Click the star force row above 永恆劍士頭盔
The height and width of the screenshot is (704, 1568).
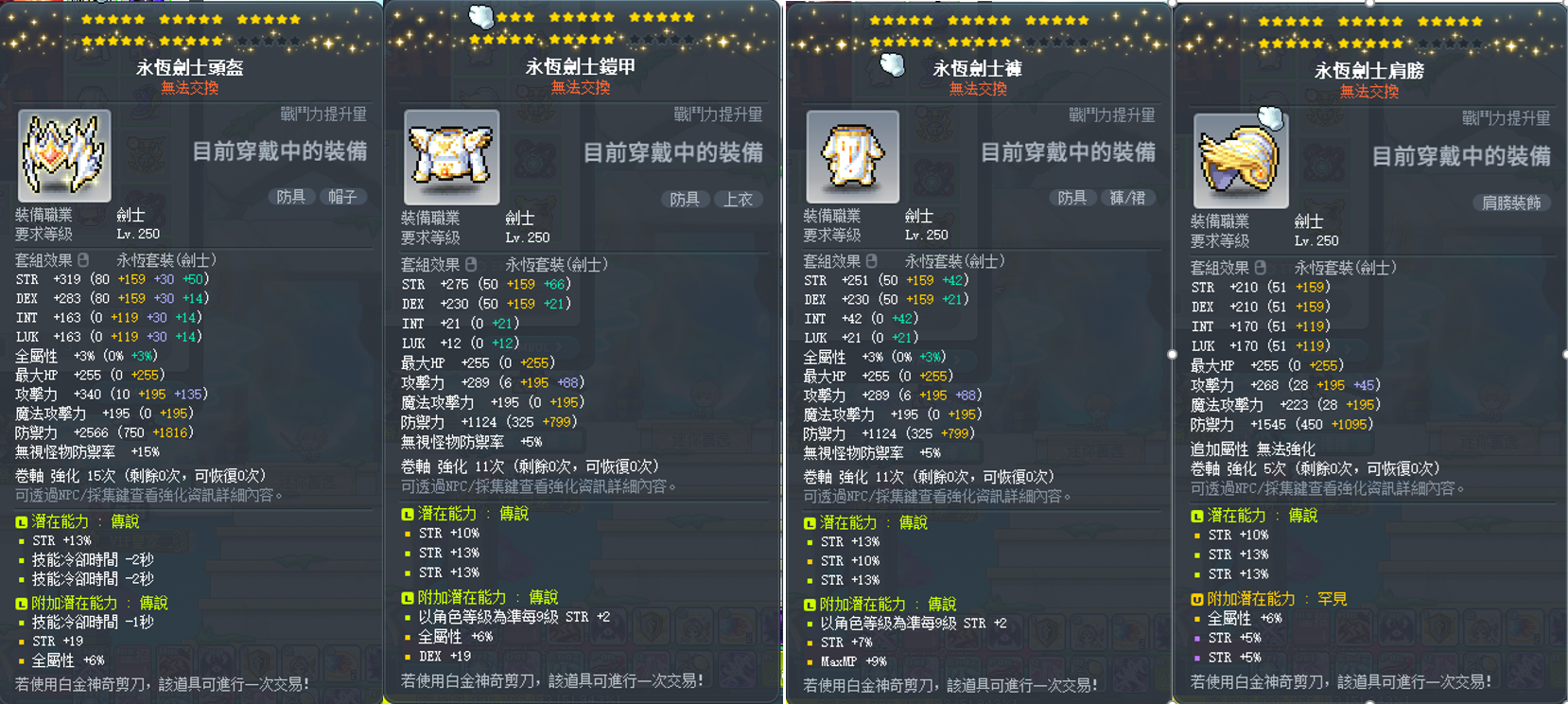[190, 29]
